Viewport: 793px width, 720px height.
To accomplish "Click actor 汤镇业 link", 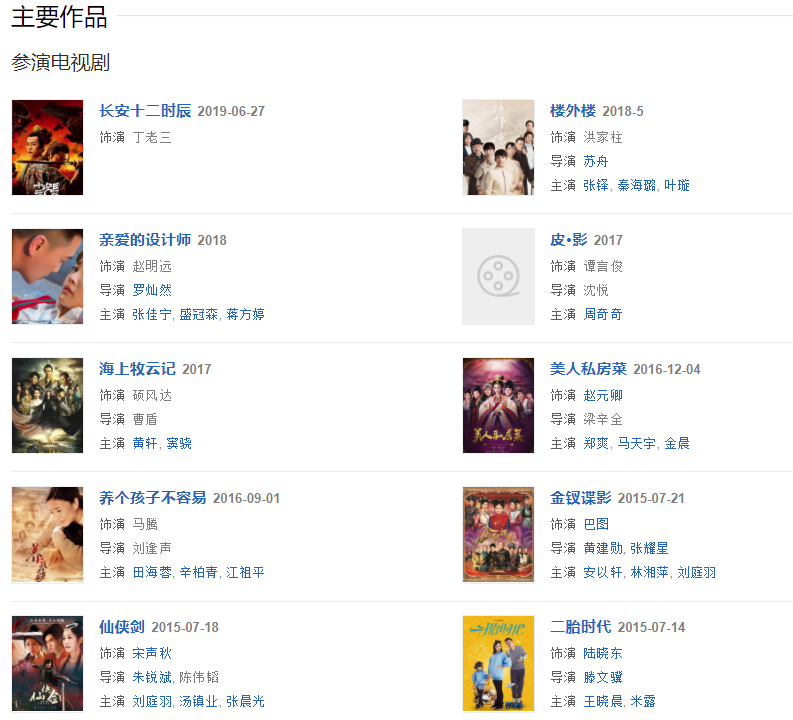I will click(199, 701).
